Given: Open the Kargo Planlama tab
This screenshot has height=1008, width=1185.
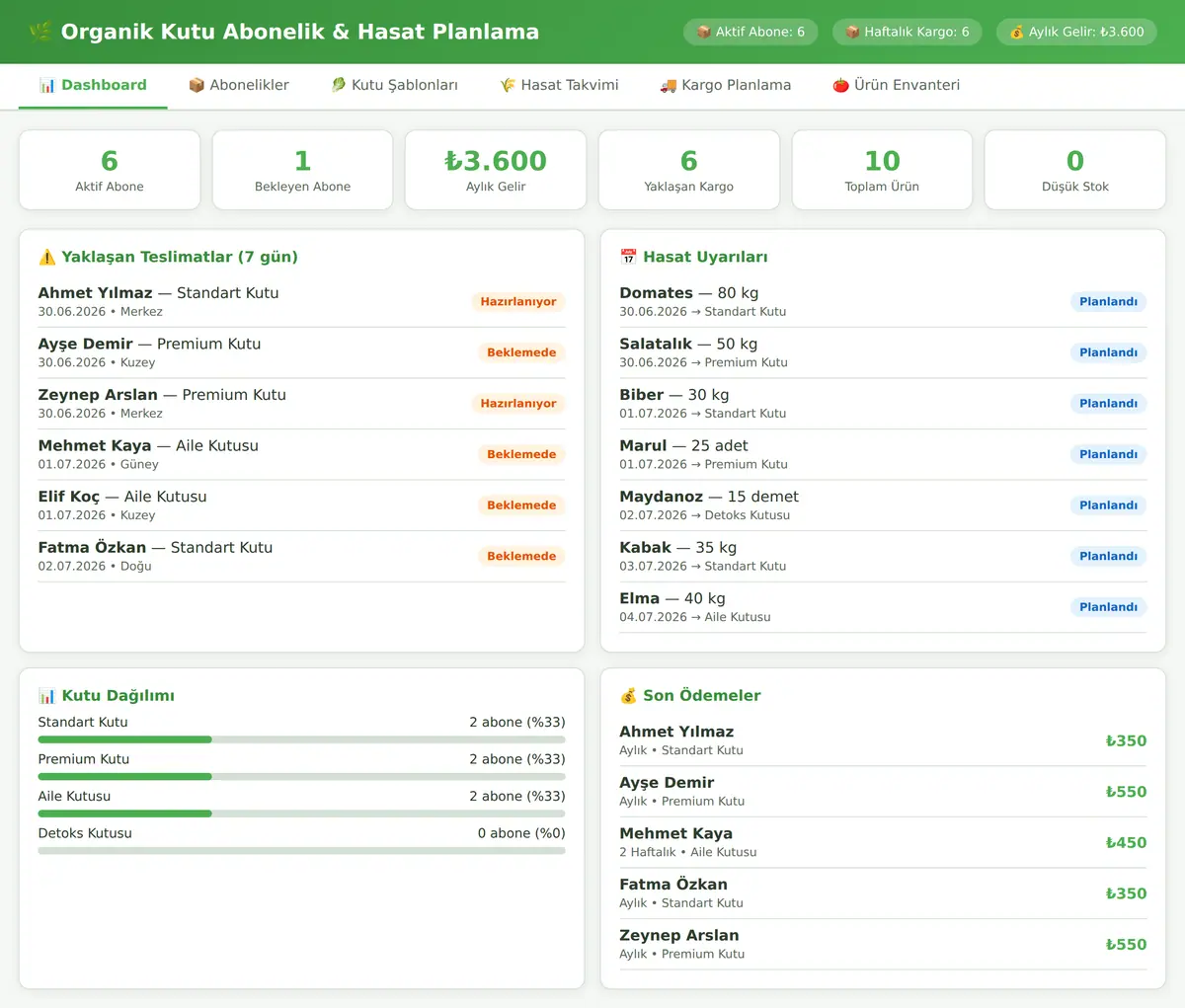Looking at the screenshot, I should click(725, 86).
